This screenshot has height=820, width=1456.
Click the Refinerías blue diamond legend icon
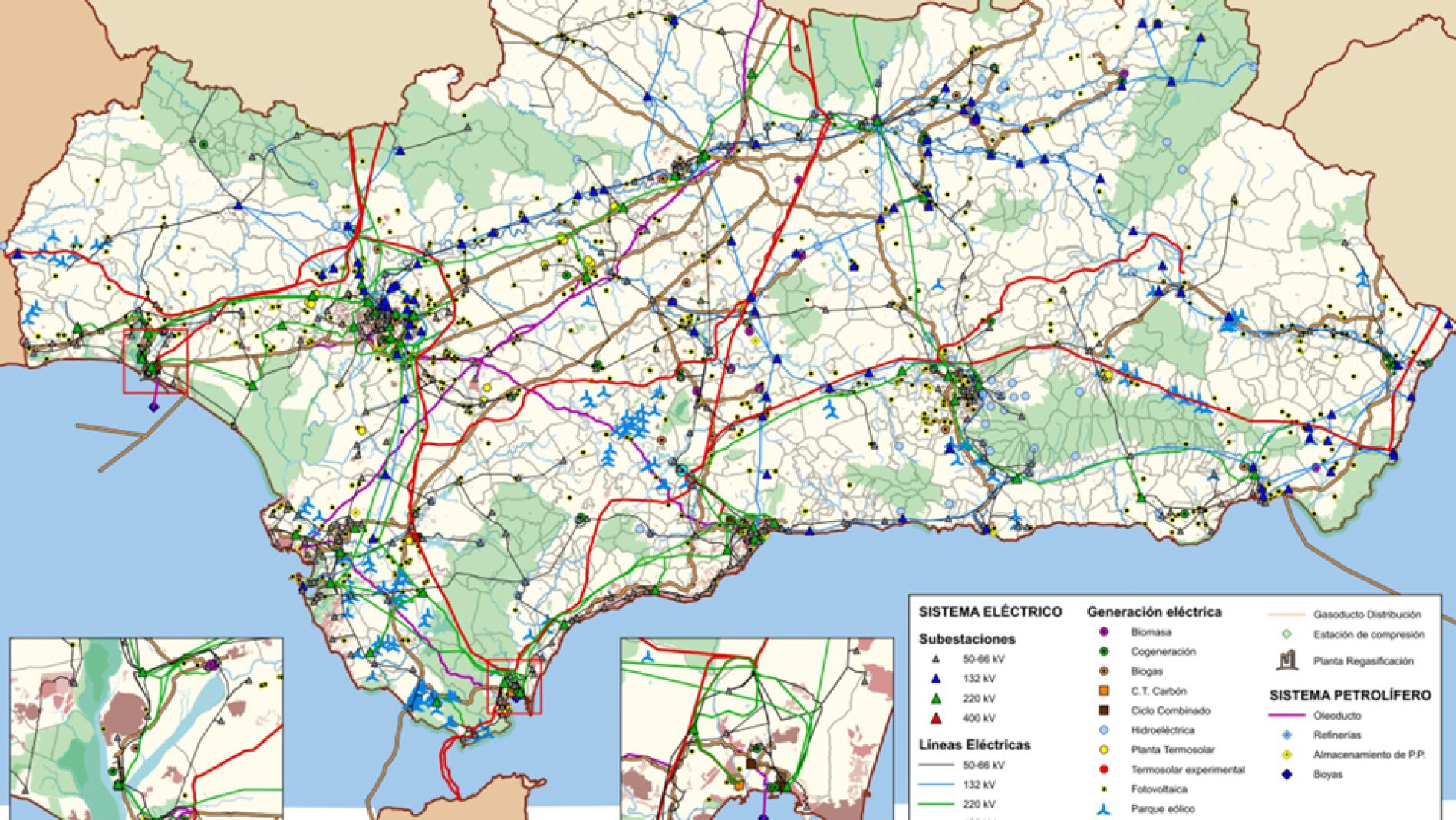1286,735
